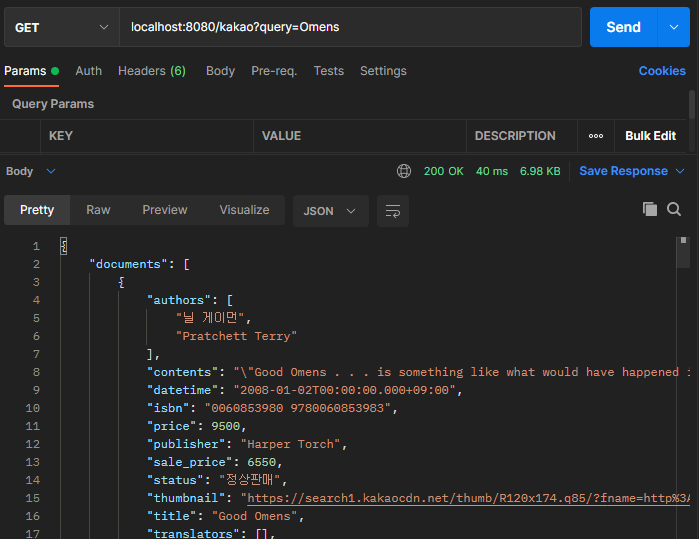Click the "Good Omens" title value
The width and height of the screenshot is (699, 539).
tap(255, 516)
